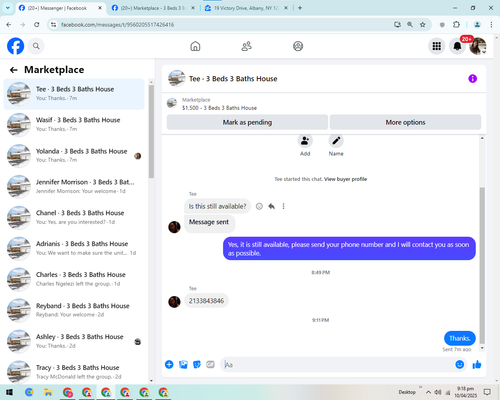Open browser zoom magnifier icon
Viewport: 500px width, 400px height.
click(x=410, y=25)
